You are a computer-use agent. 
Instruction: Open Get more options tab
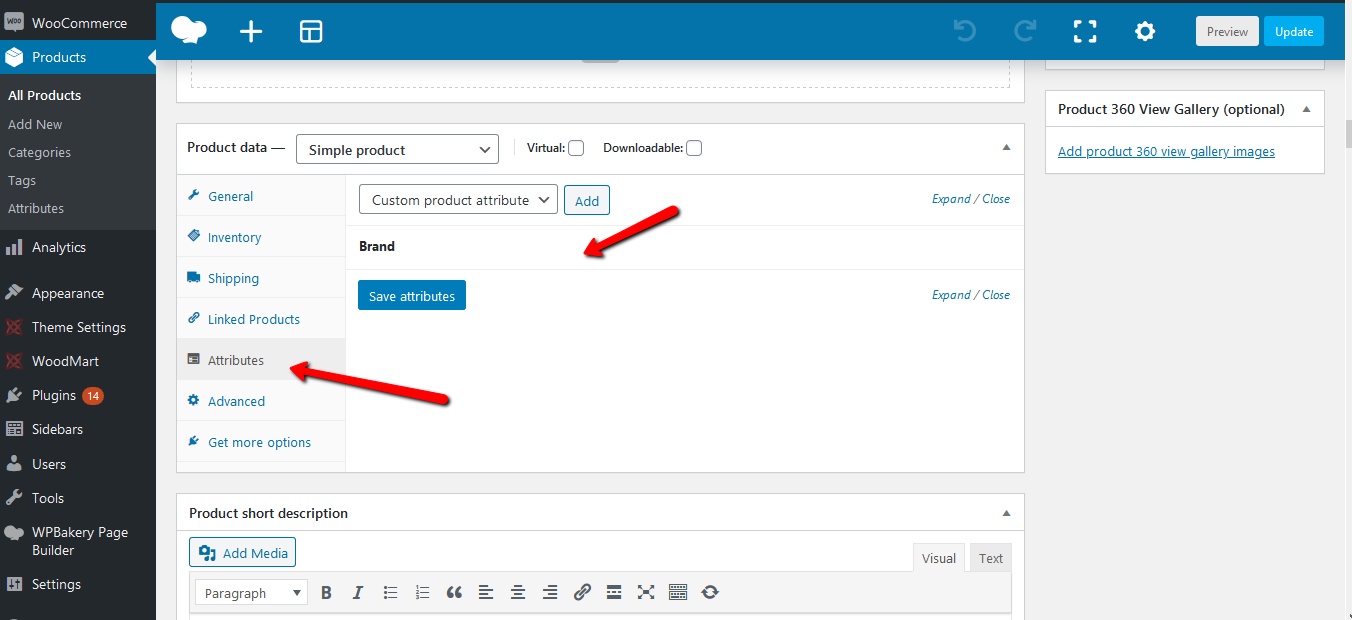(261, 442)
